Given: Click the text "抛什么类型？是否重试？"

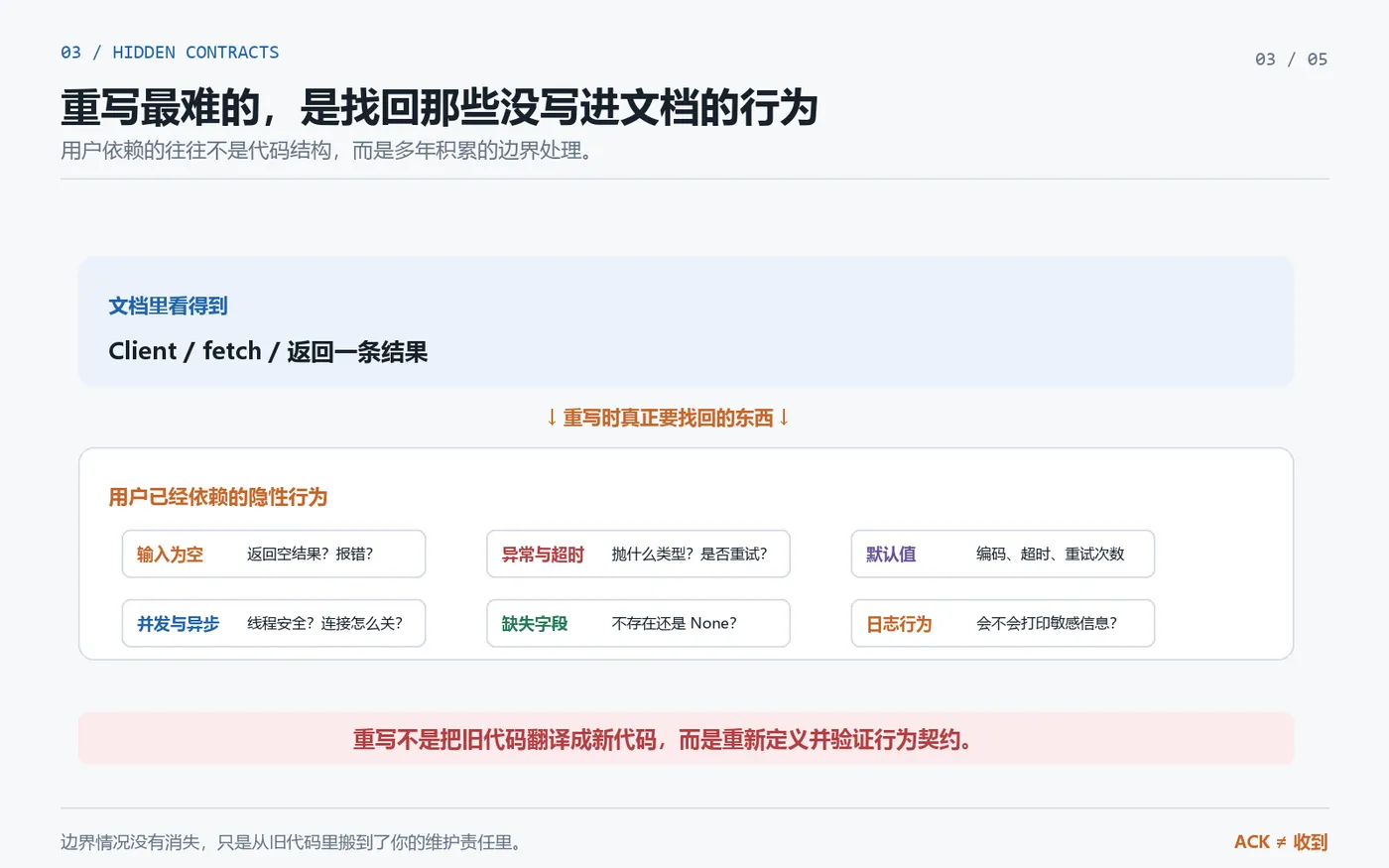Looking at the screenshot, I should click(x=690, y=555).
